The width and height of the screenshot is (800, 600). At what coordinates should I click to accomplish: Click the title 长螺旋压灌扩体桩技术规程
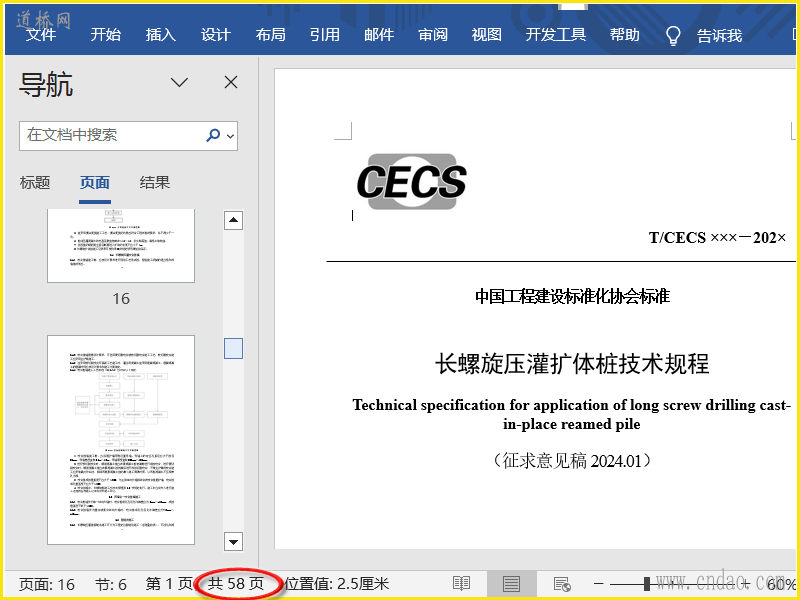[x=572, y=364]
